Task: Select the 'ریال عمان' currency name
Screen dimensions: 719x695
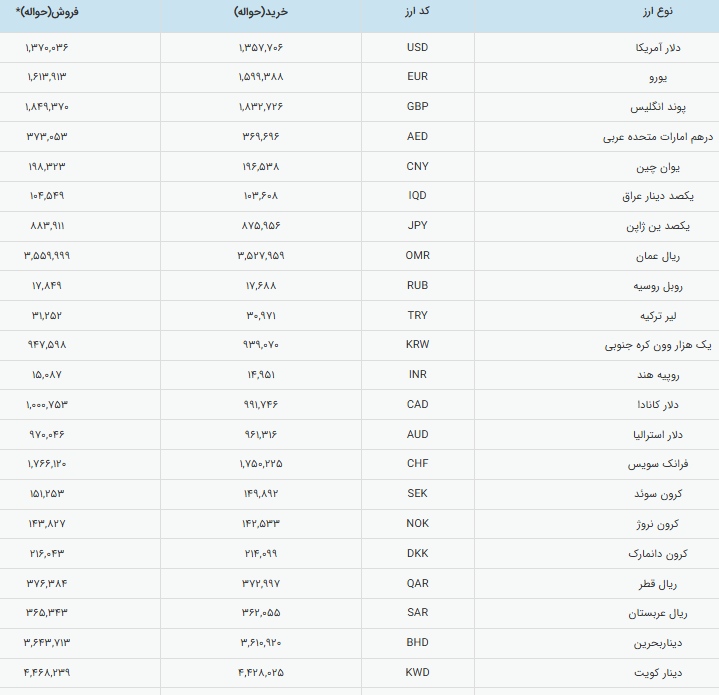Action: (x=677, y=256)
